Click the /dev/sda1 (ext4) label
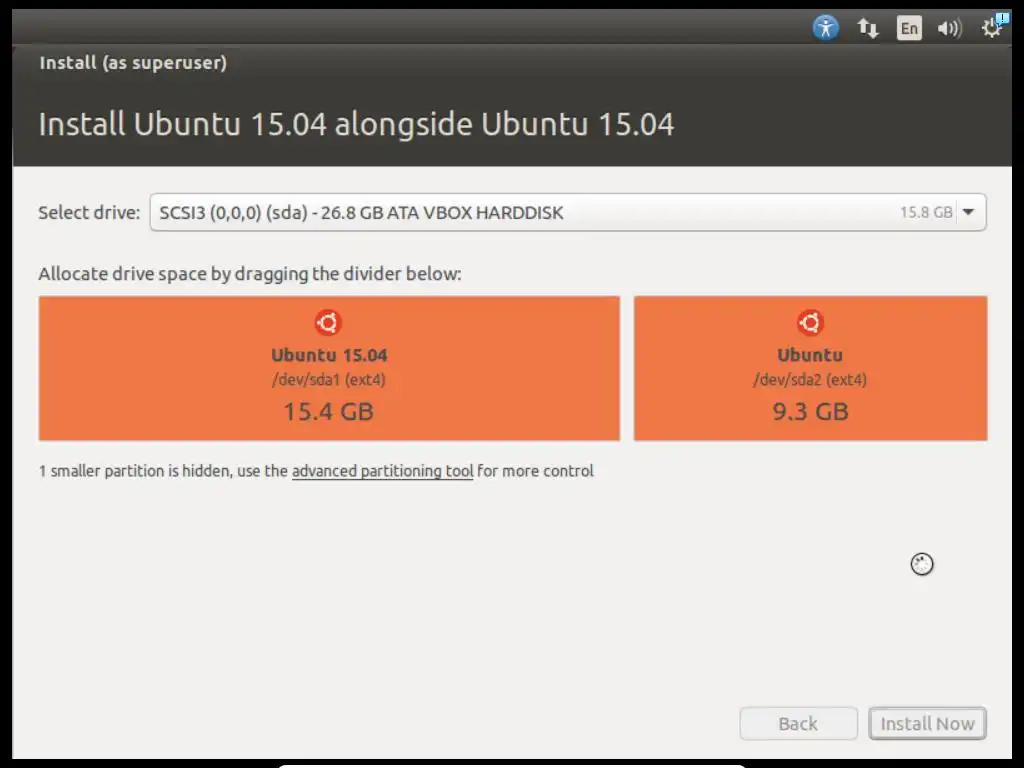The width and height of the screenshot is (1024, 768). [x=328, y=379]
